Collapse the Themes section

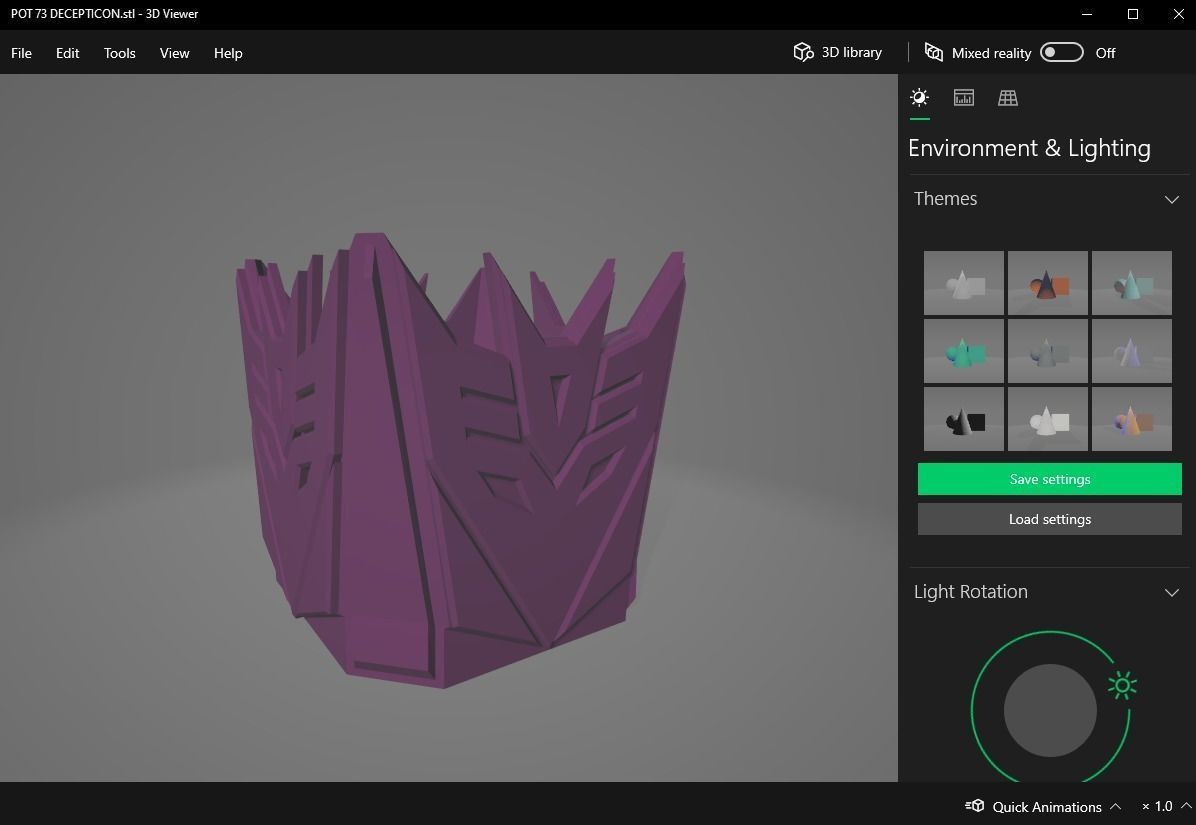point(1172,200)
